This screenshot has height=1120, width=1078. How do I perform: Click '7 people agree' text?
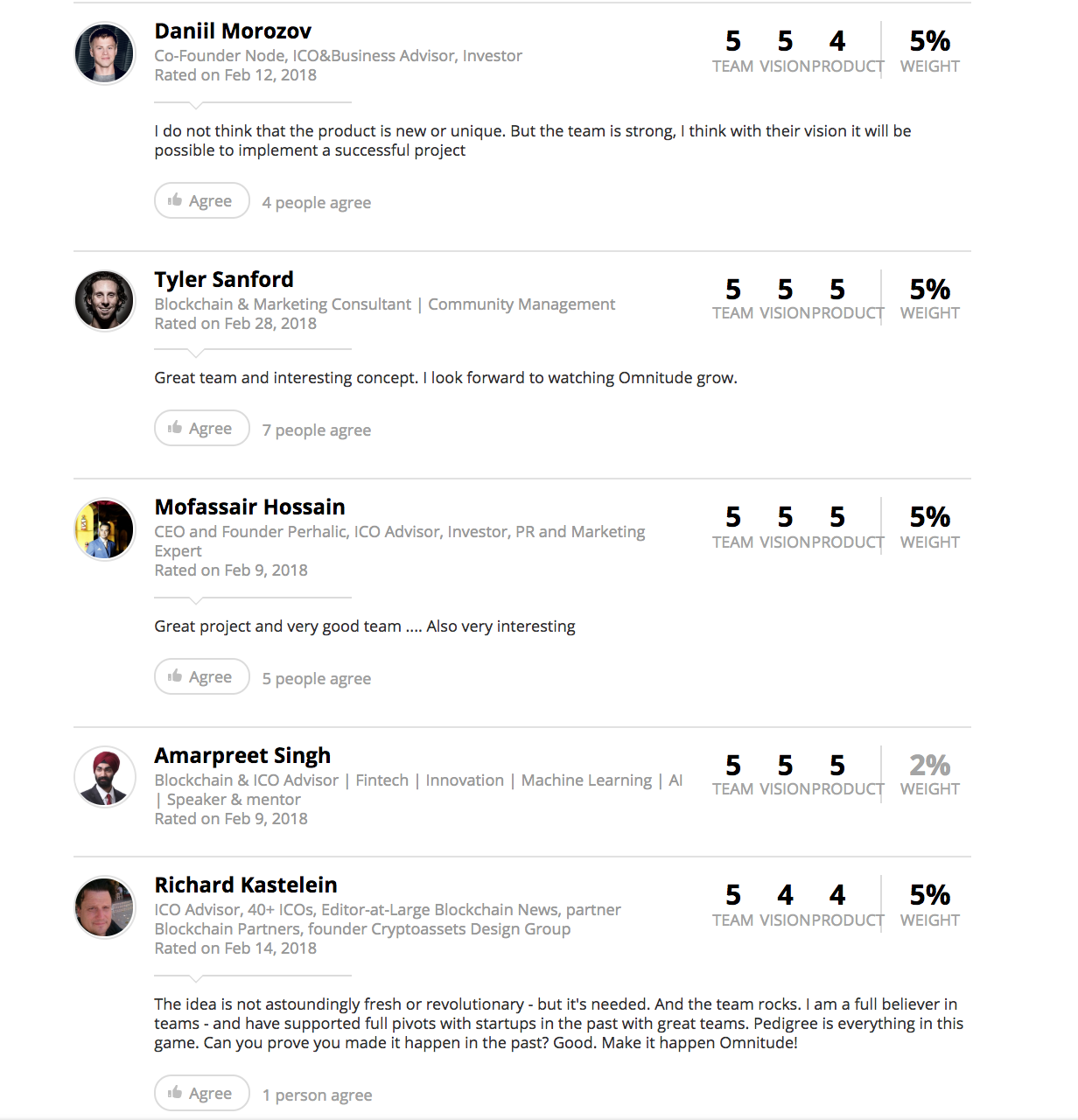[x=317, y=430]
